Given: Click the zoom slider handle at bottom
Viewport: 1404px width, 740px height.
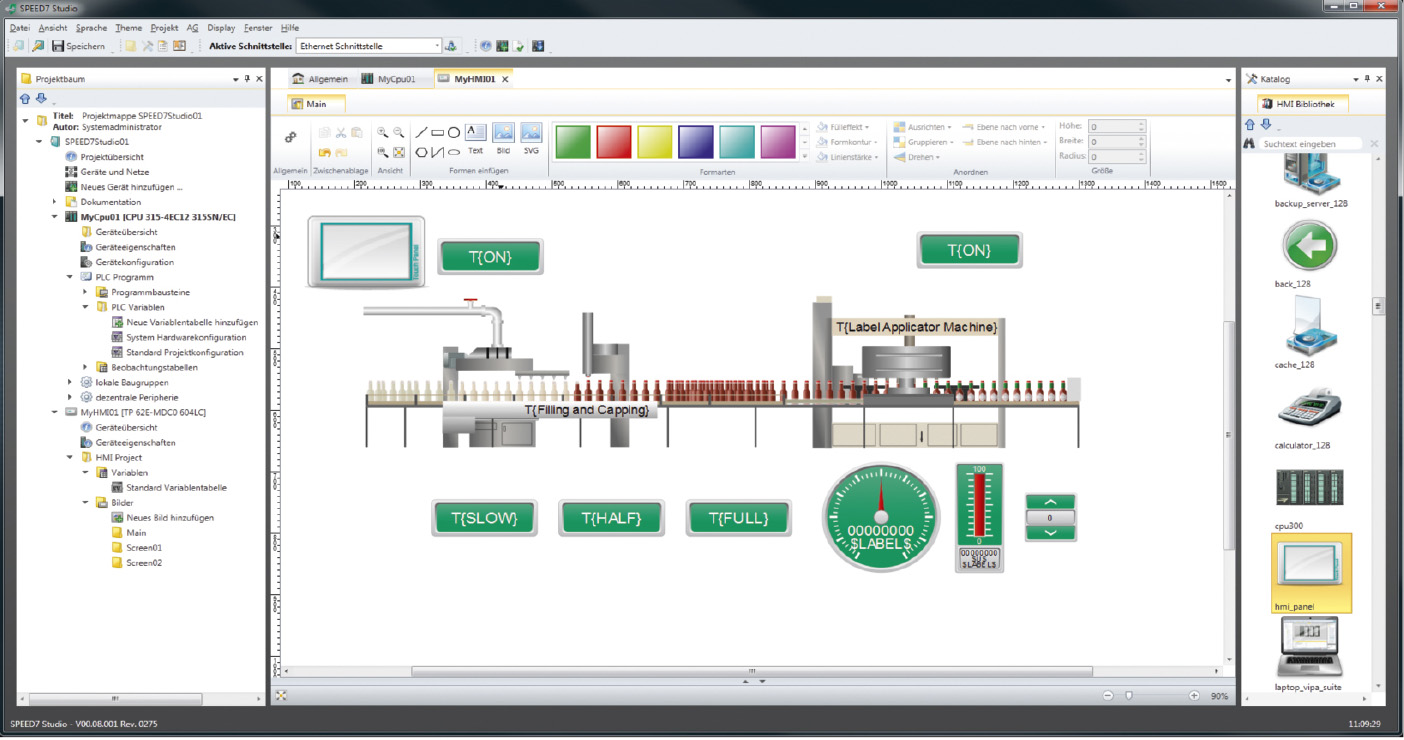Looking at the screenshot, I should [x=1129, y=696].
